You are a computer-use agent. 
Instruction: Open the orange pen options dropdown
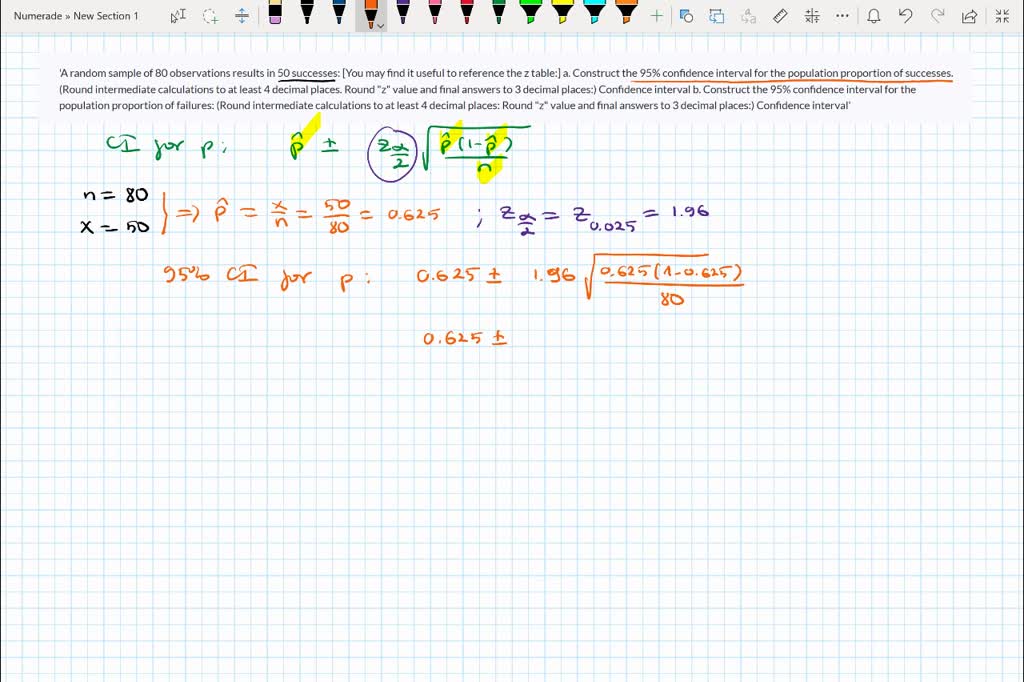click(381, 24)
